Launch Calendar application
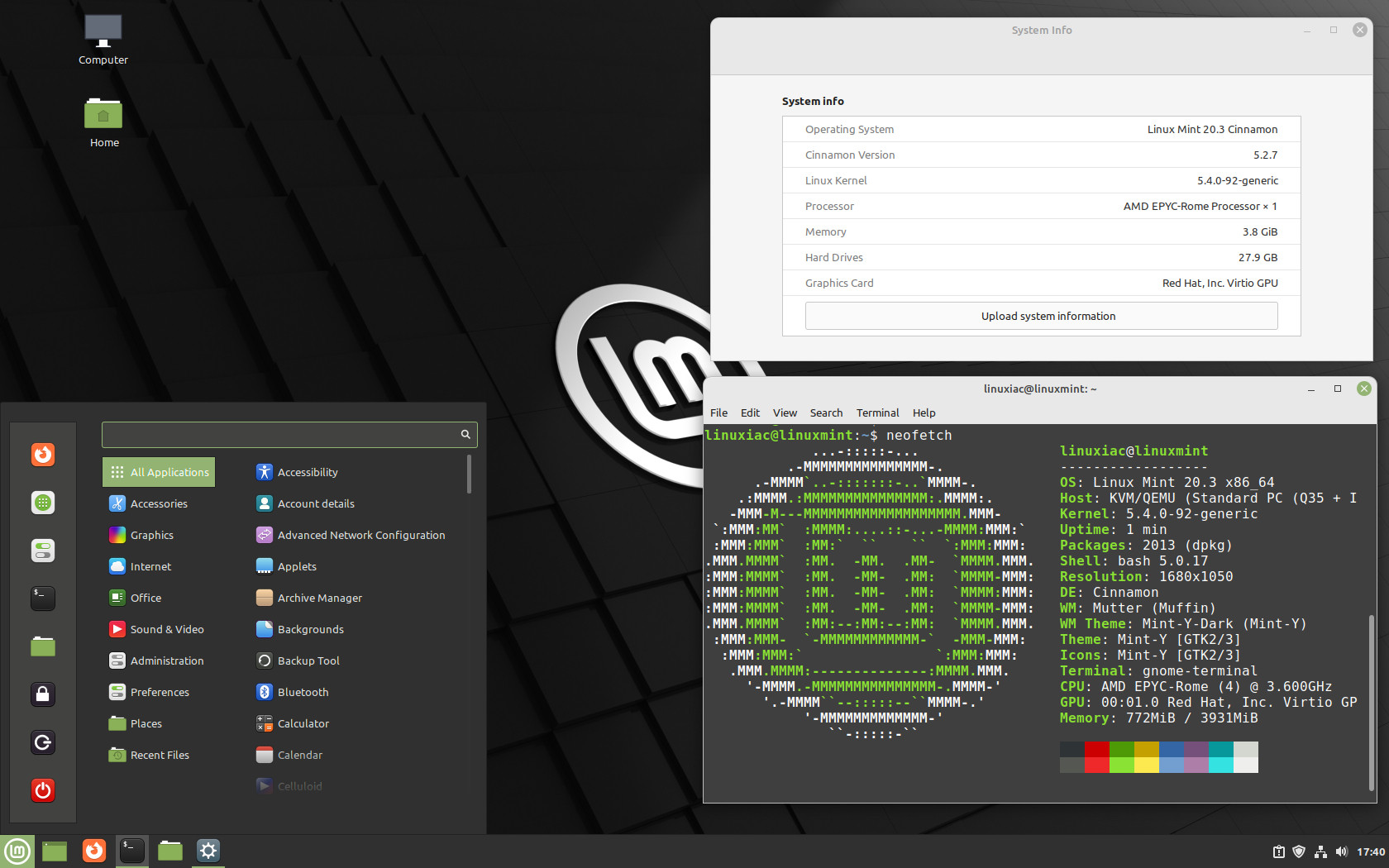 pos(289,755)
